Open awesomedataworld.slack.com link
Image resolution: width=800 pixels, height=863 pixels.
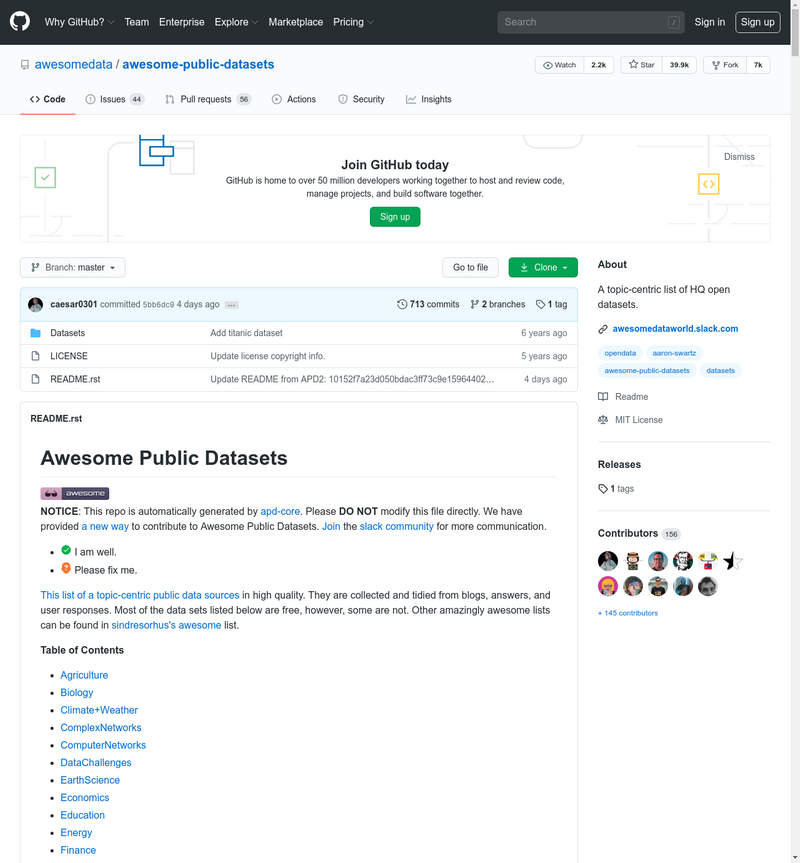[675, 329]
